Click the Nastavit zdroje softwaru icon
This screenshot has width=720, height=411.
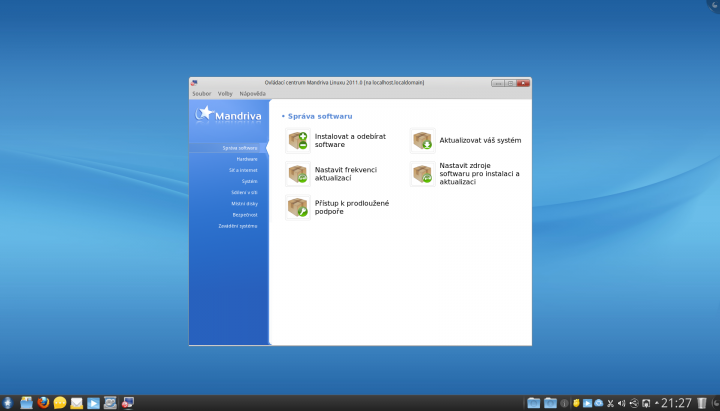tap(423, 174)
